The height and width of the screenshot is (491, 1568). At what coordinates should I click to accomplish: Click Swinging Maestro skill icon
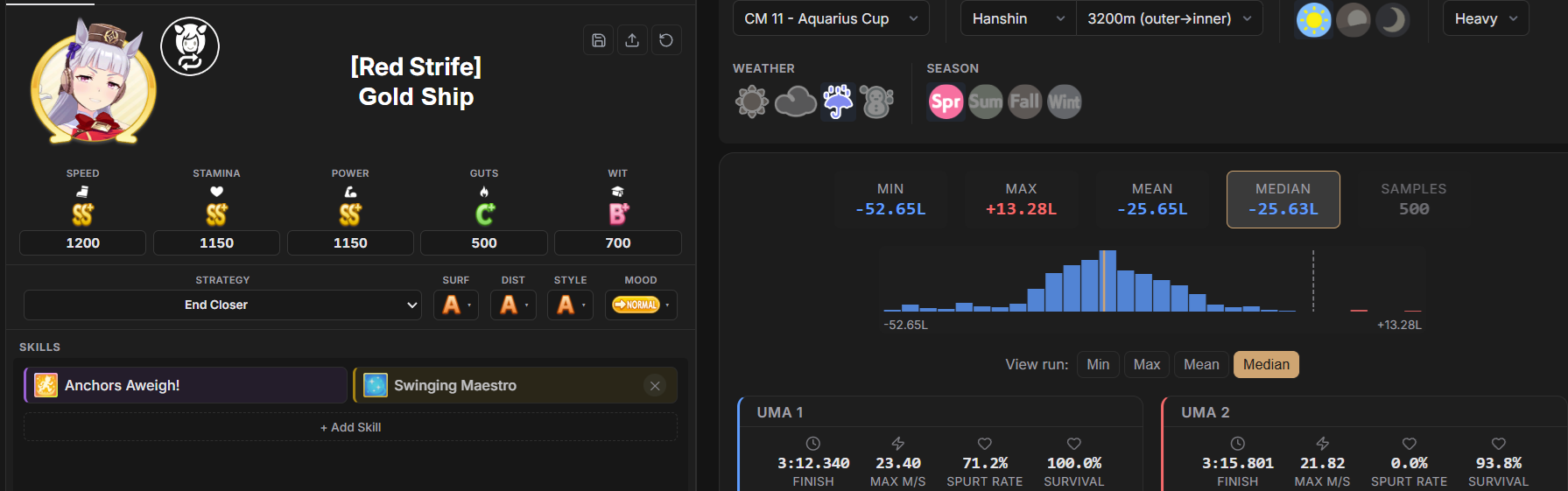pyautogui.click(x=376, y=385)
